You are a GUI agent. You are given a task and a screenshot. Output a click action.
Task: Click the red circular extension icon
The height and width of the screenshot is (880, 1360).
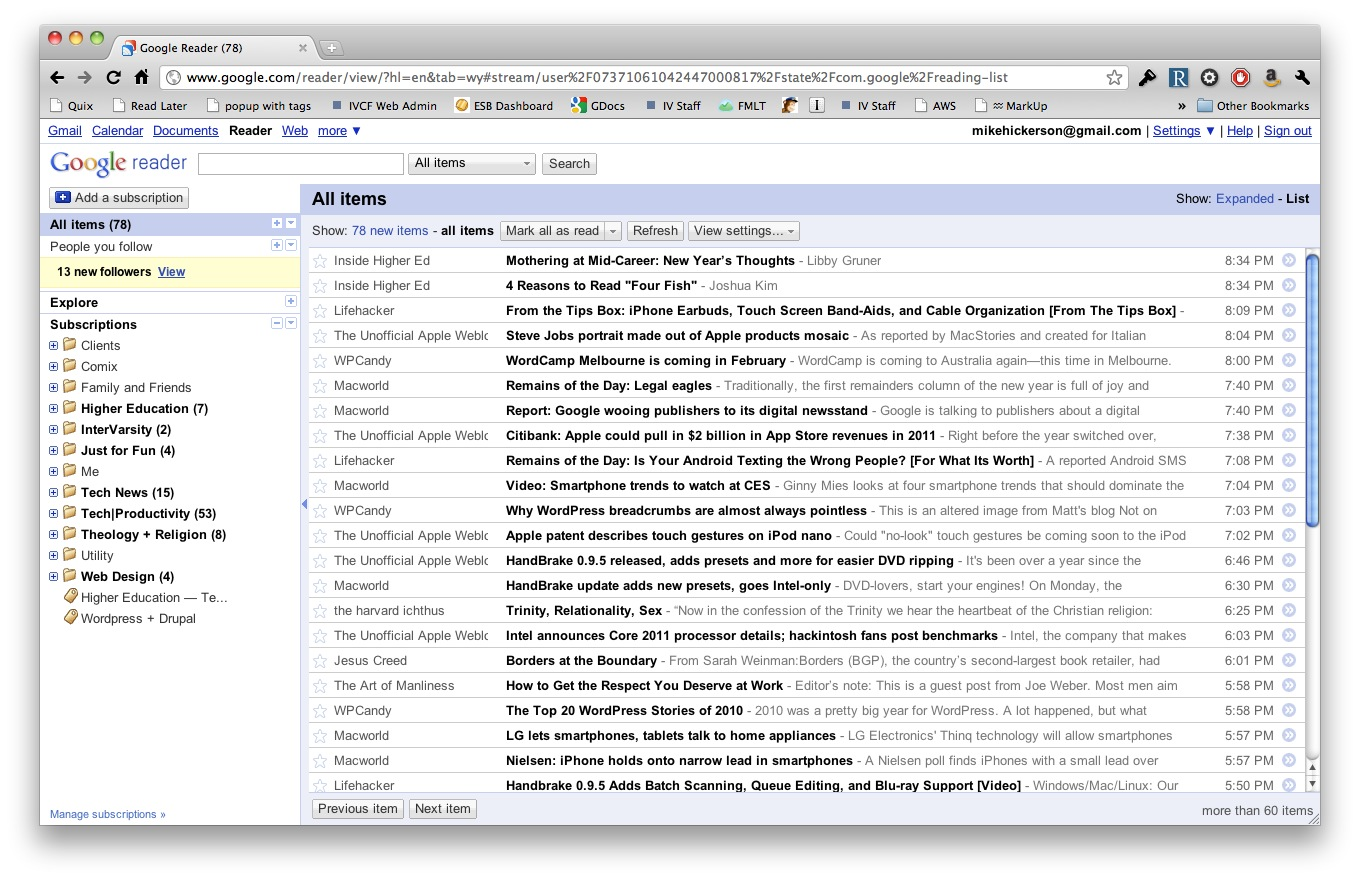coord(1240,77)
